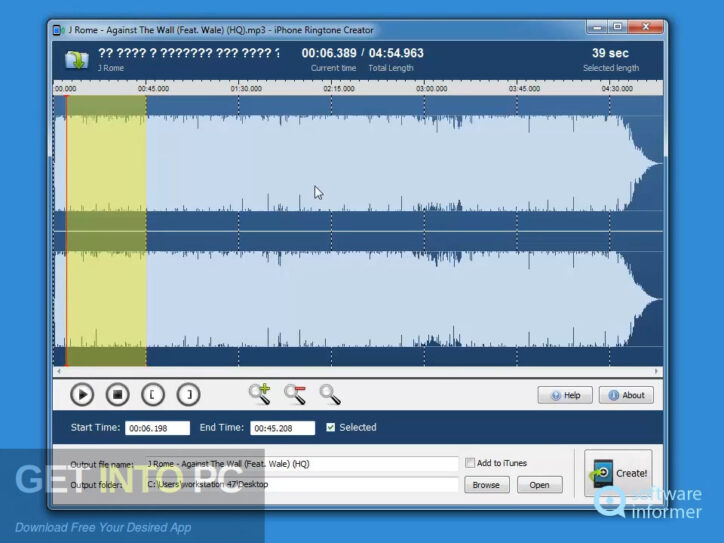724x543 pixels.
Task: Start playback with the Play button
Action: coord(82,395)
